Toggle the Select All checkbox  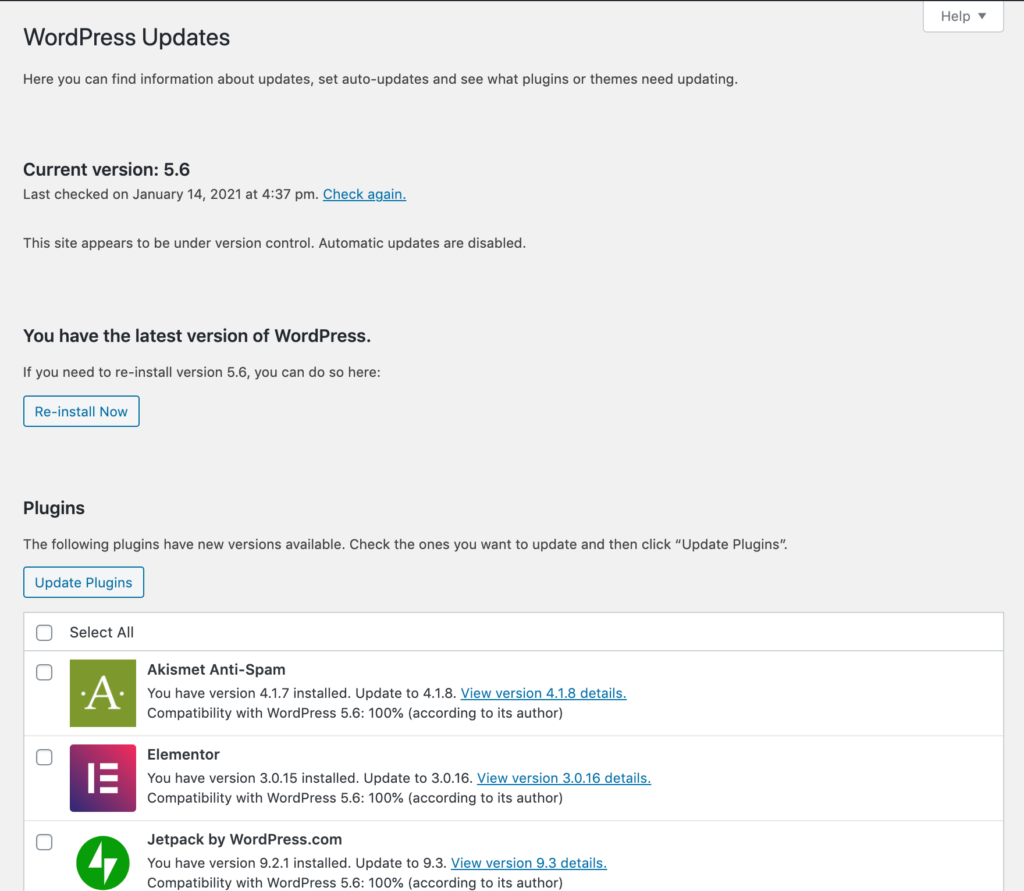[x=44, y=632]
